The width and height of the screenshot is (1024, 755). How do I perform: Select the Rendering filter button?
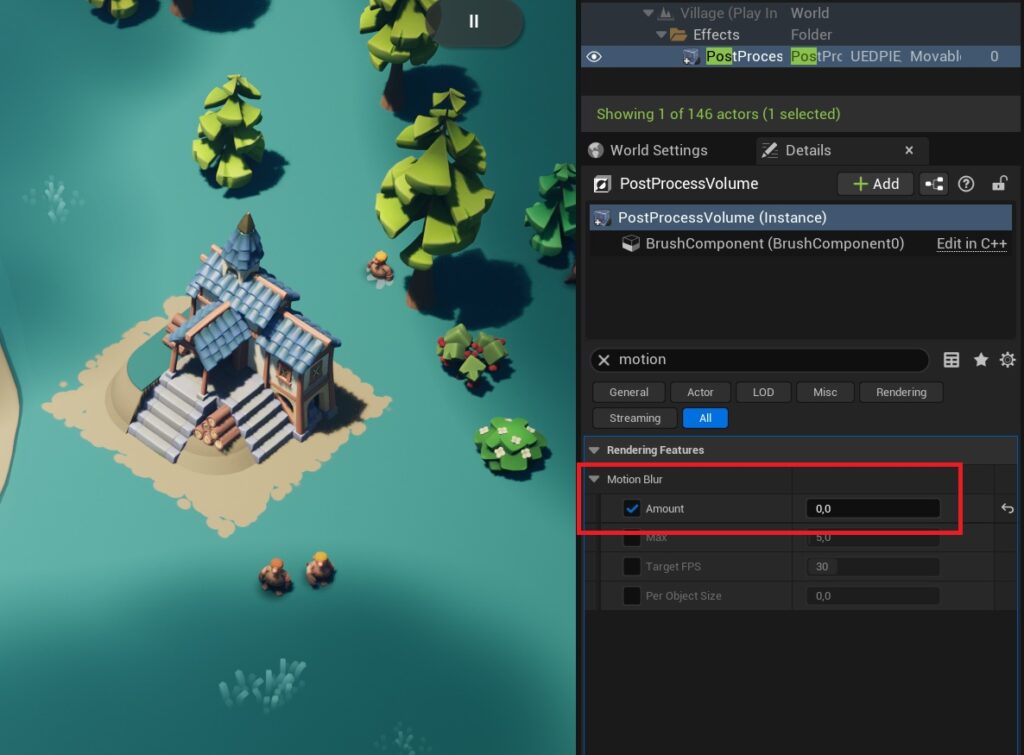tap(901, 392)
